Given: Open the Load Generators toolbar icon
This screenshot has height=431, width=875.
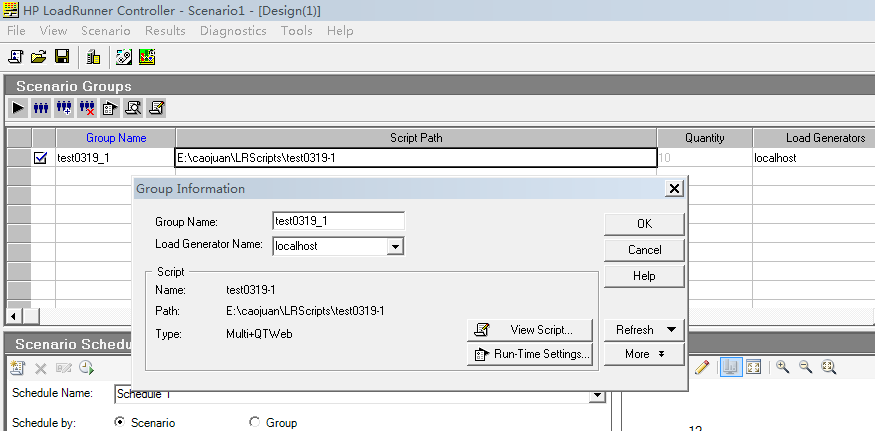Looking at the screenshot, I should 94,56.
